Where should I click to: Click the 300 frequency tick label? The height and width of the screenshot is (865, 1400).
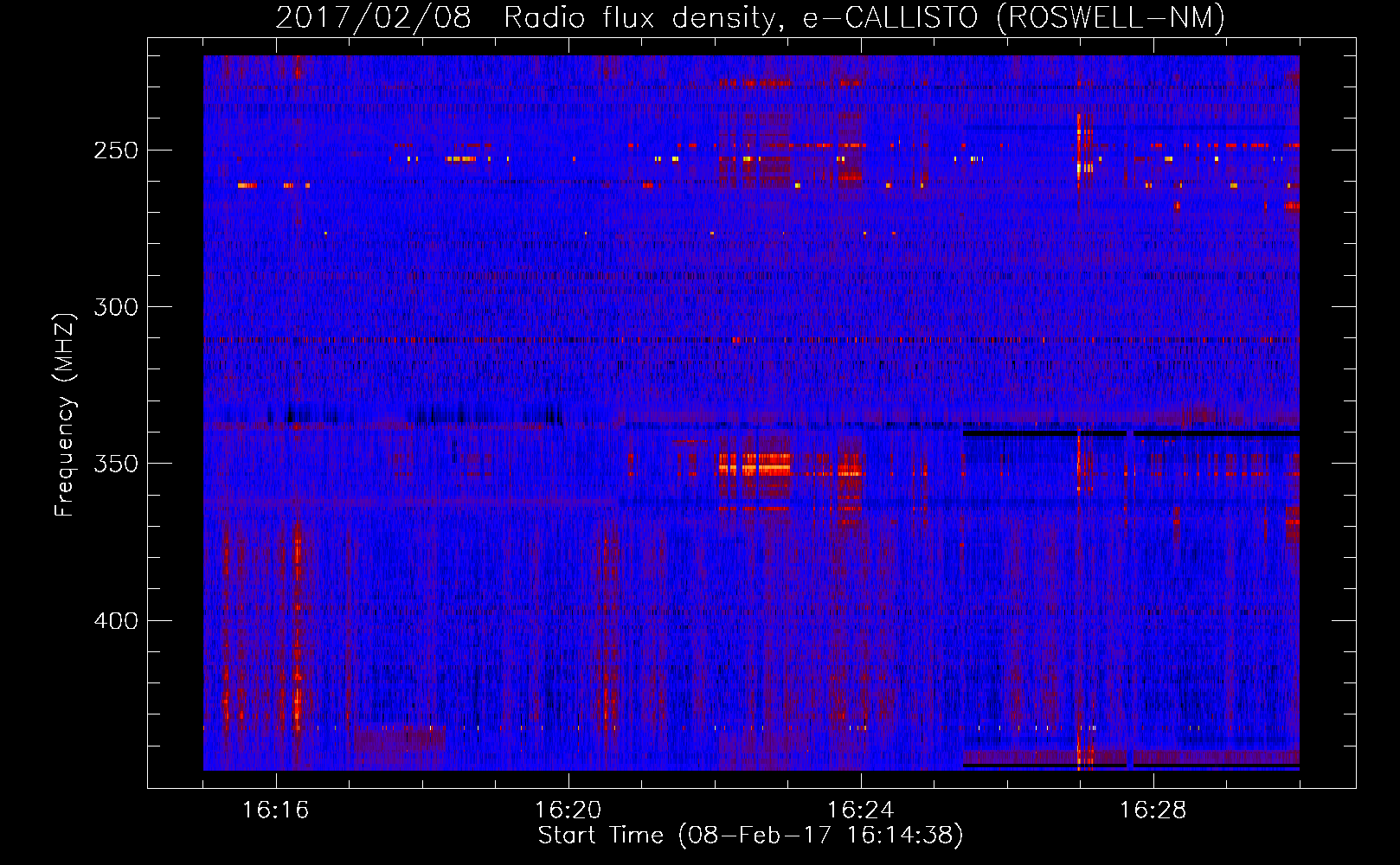click(115, 307)
